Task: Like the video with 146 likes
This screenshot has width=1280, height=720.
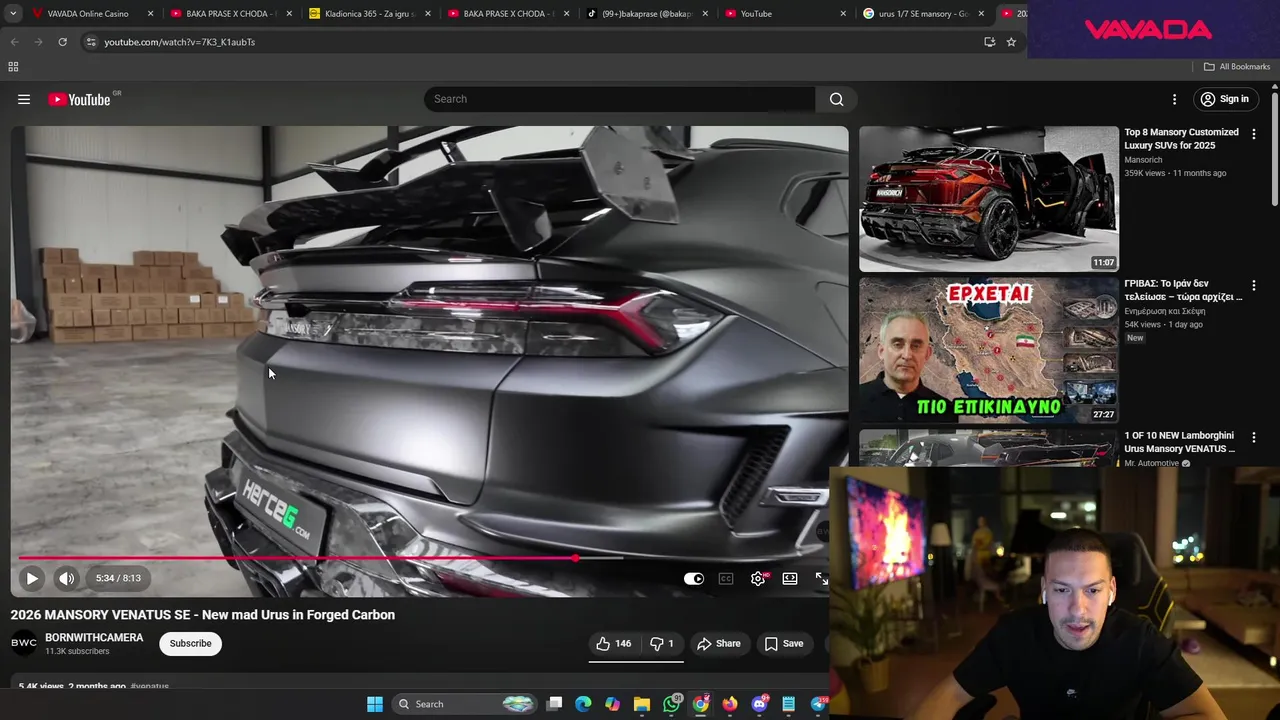Action: coord(614,643)
